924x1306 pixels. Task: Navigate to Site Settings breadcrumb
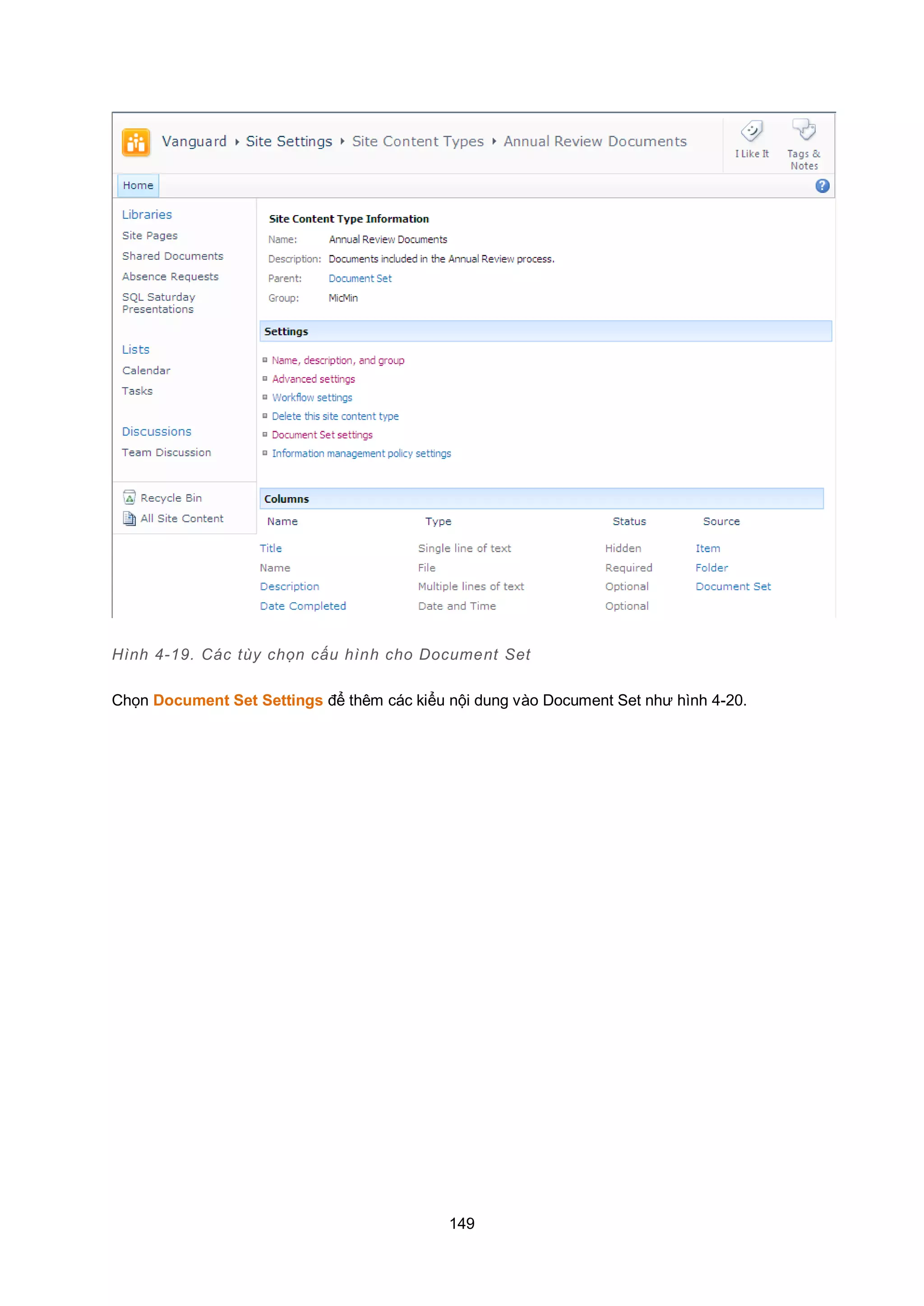click(x=288, y=142)
